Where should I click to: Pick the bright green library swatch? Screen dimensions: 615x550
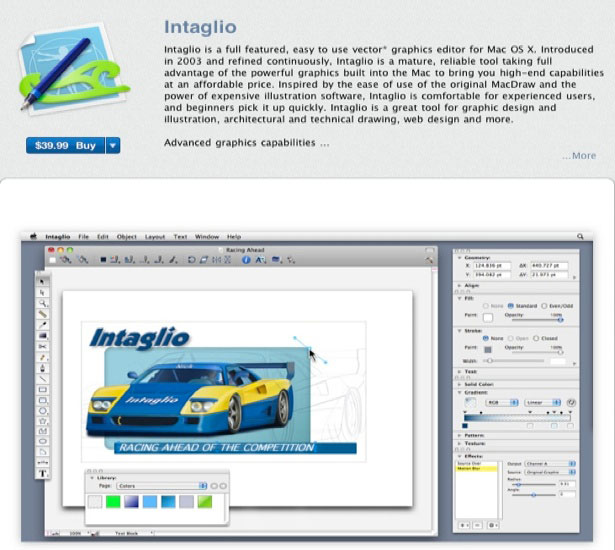coord(113,502)
